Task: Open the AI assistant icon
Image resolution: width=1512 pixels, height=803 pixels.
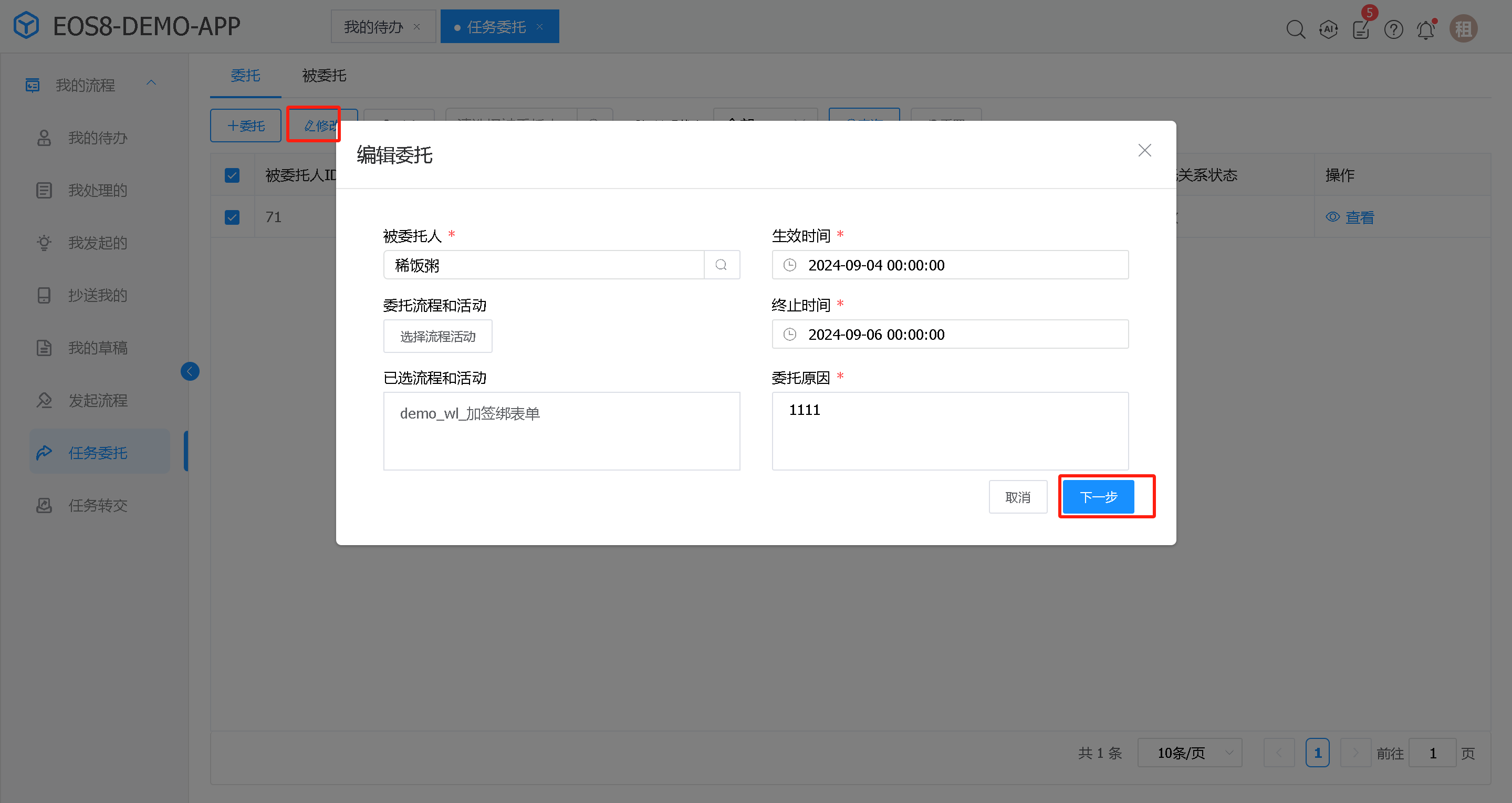Action: pyautogui.click(x=1328, y=29)
